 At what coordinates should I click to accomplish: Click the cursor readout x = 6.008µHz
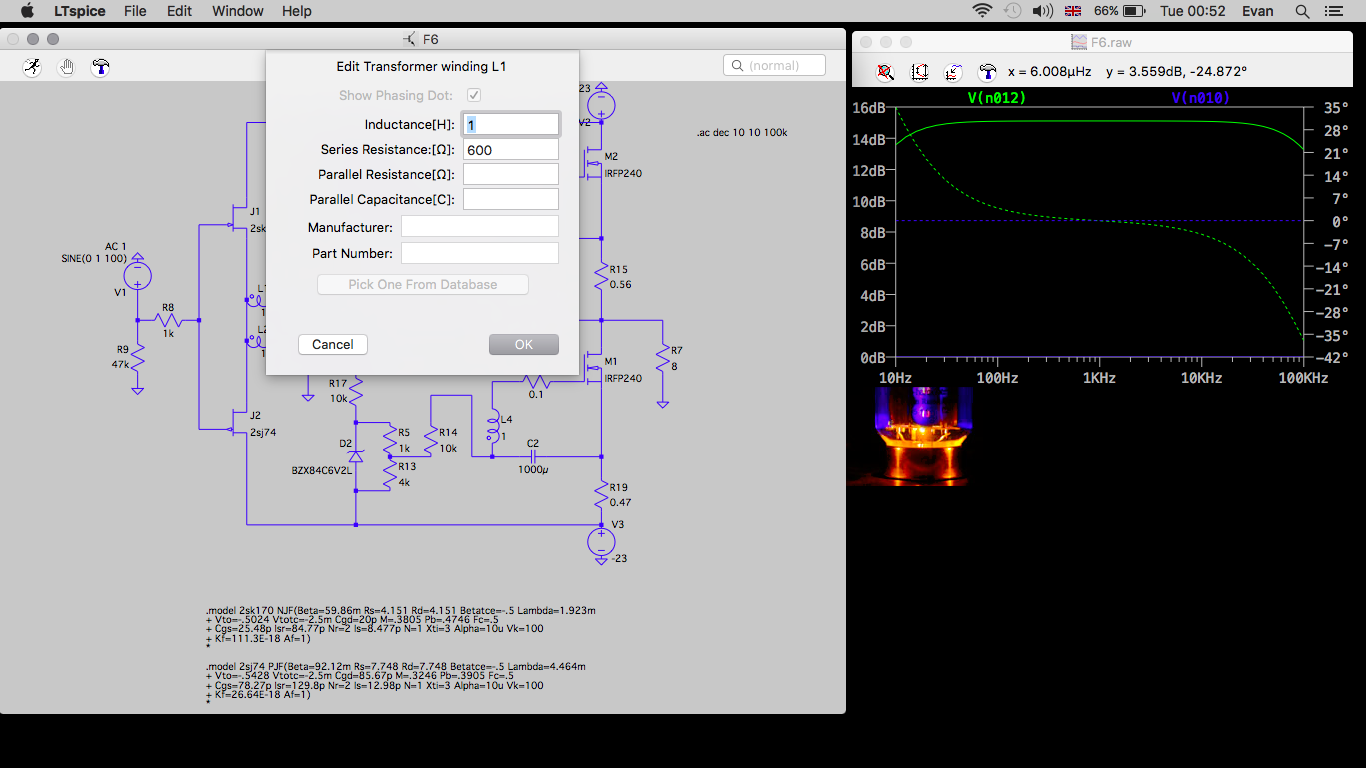pyautogui.click(x=1050, y=72)
